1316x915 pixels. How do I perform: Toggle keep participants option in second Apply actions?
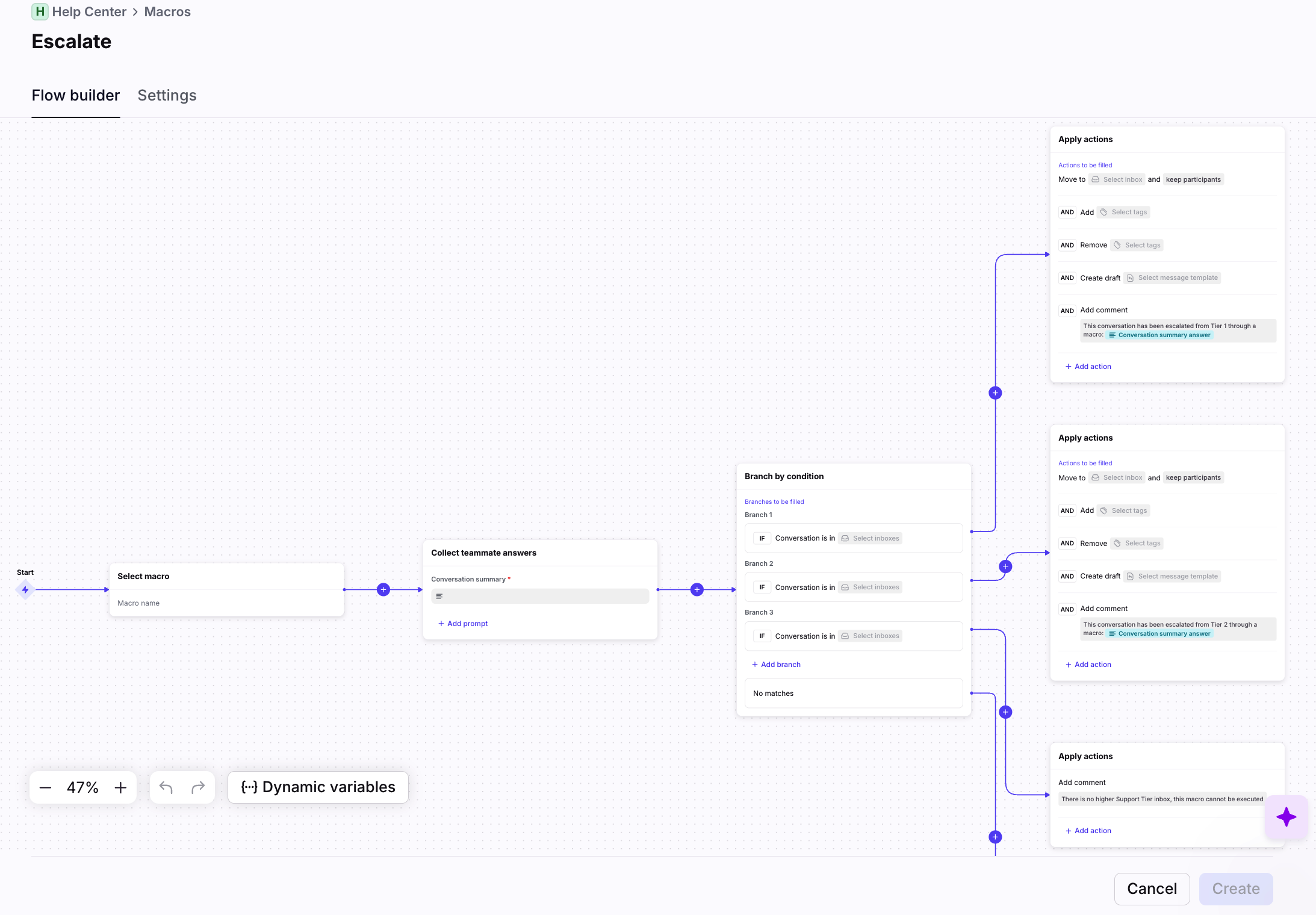[1193, 477]
